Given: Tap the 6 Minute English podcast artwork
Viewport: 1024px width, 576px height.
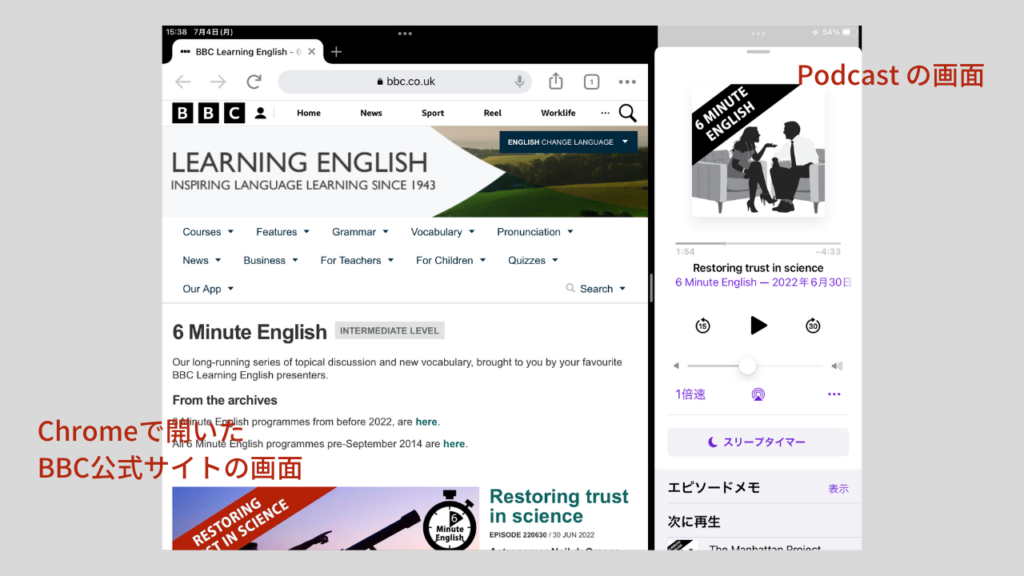Looking at the screenshot, I should pos(758,150).
